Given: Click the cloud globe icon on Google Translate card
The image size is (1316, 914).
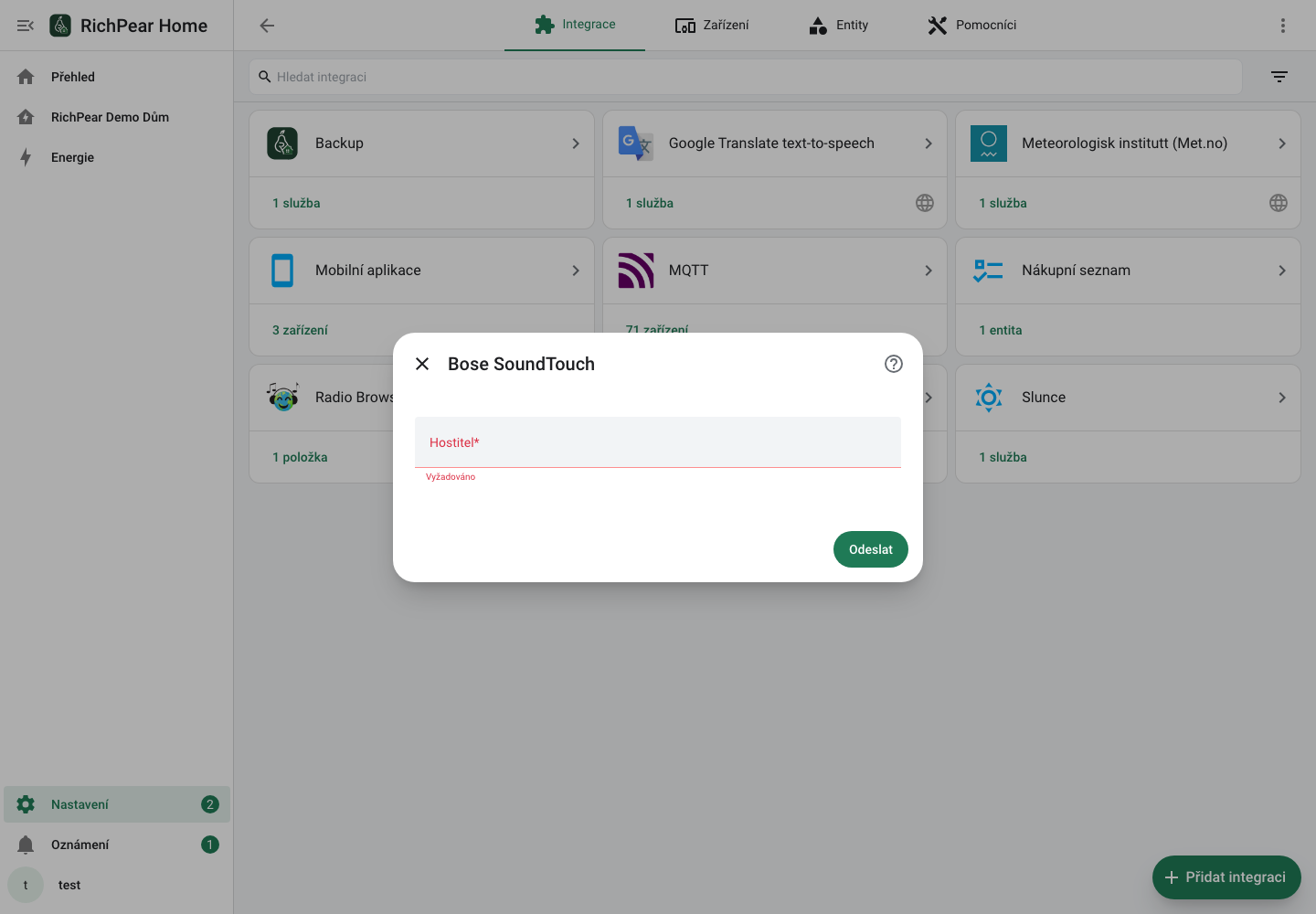Looking at the screenshot, I should [925, 203].
